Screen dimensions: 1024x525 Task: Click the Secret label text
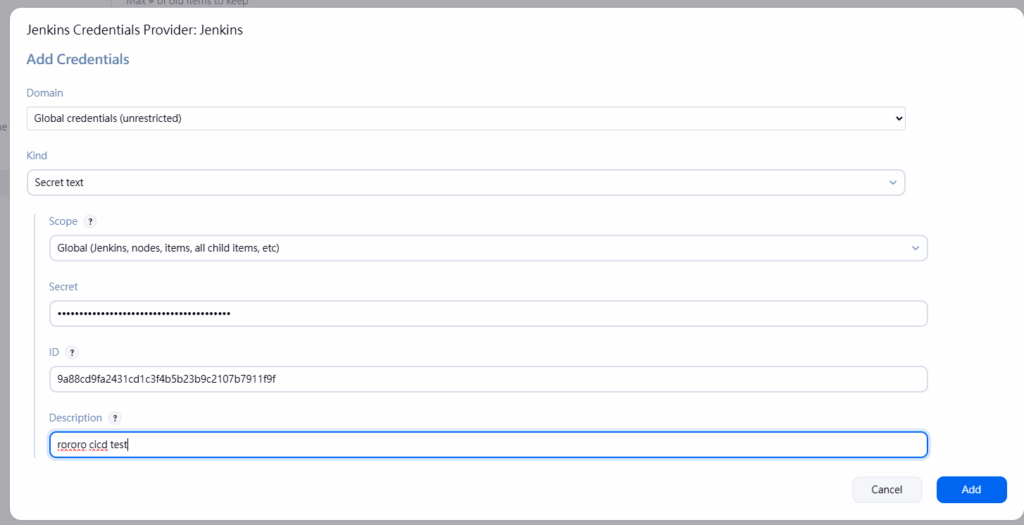[64, 287]
